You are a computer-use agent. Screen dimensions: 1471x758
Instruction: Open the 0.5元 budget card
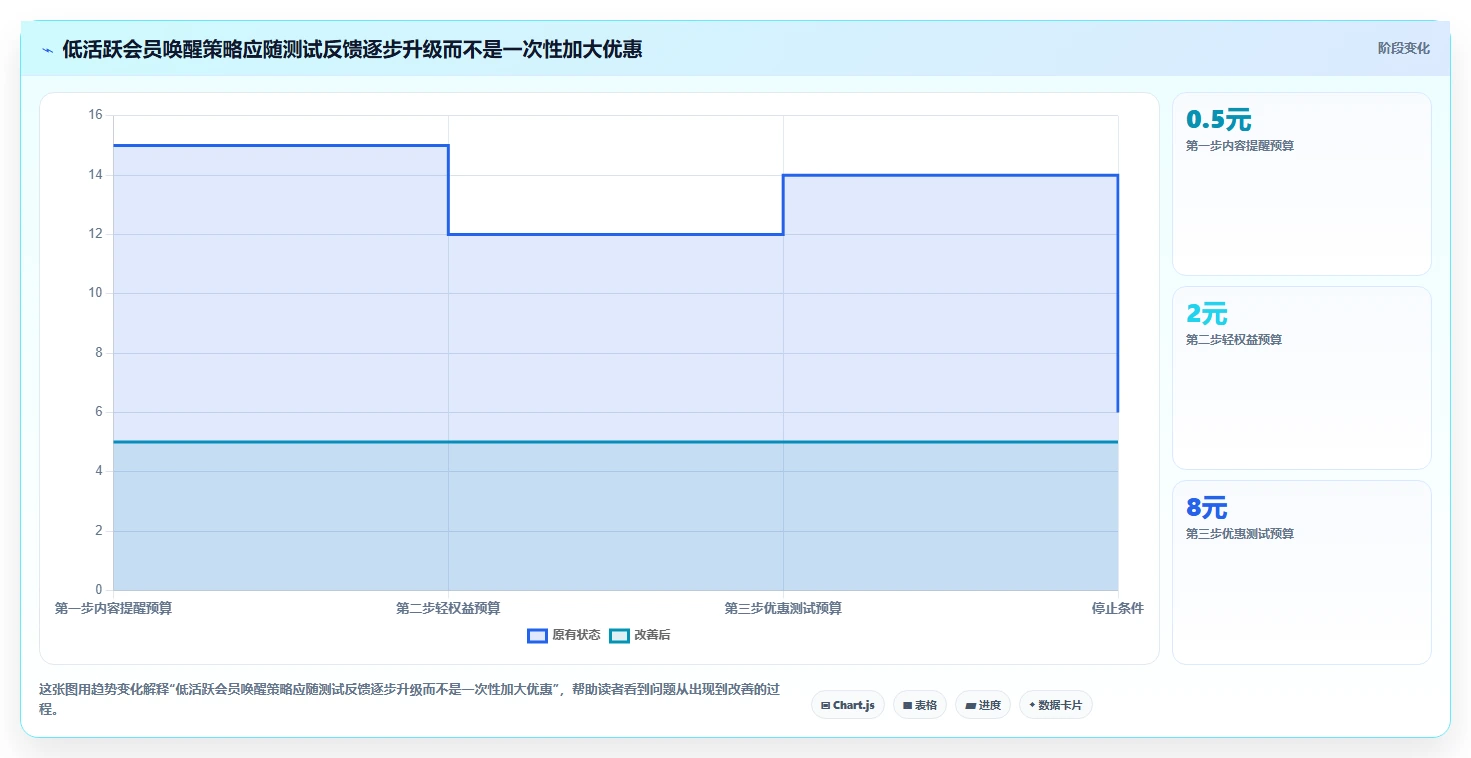click(x=1302, y=184)
